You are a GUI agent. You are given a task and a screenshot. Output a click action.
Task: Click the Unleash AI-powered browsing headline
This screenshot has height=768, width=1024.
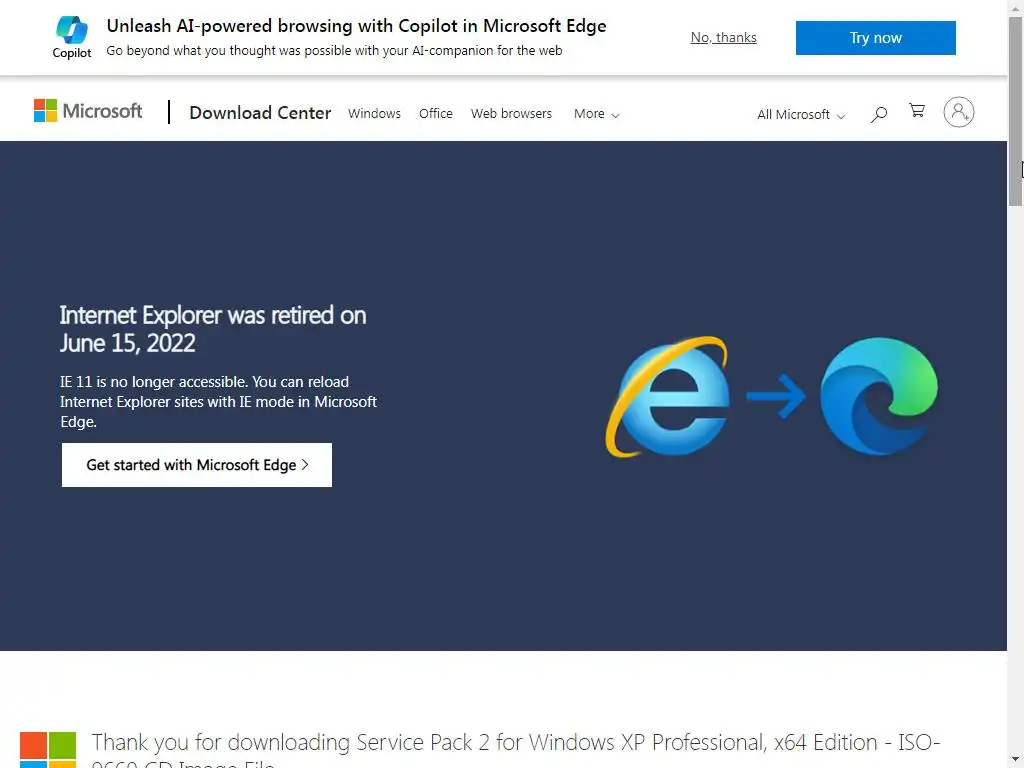point(357,26)
